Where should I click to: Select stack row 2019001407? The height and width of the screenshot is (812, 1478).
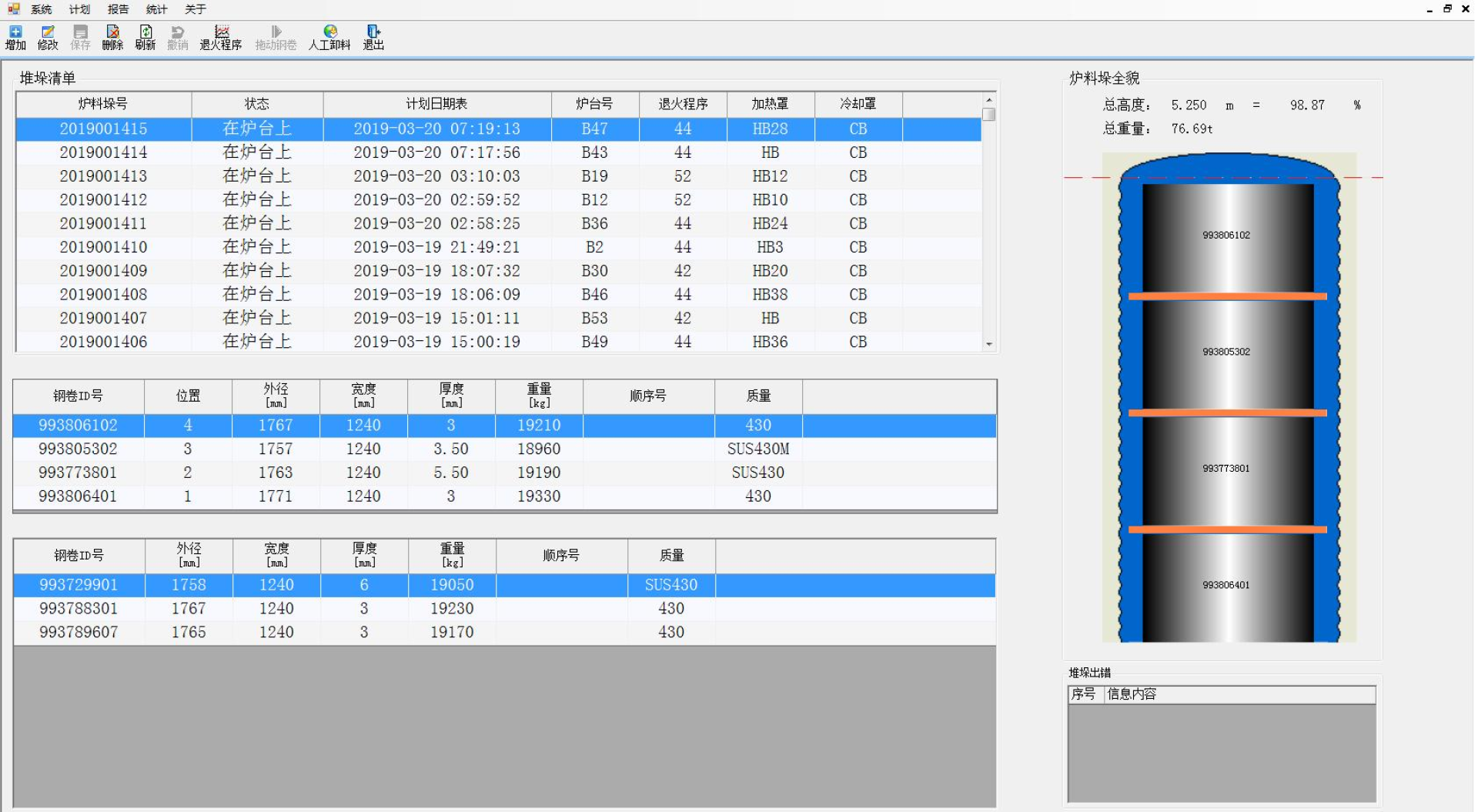pyautogui.click(x=498, y=318)
